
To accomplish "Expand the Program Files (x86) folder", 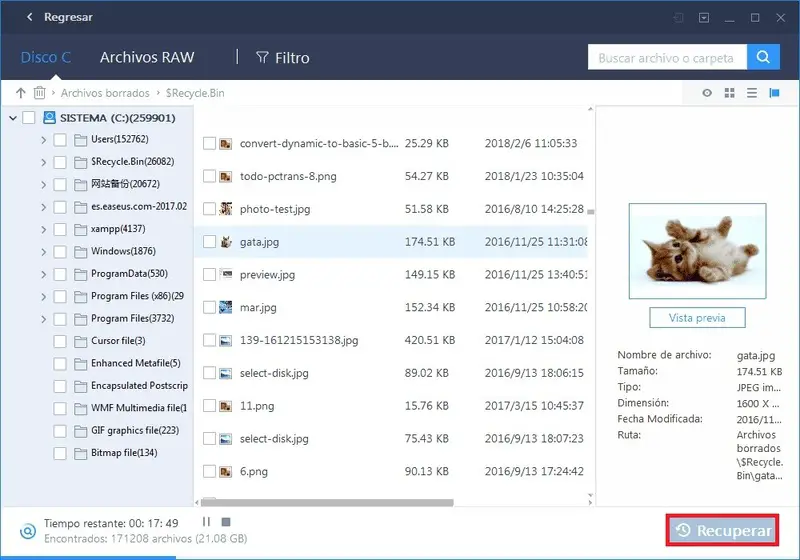I will 43,297.
